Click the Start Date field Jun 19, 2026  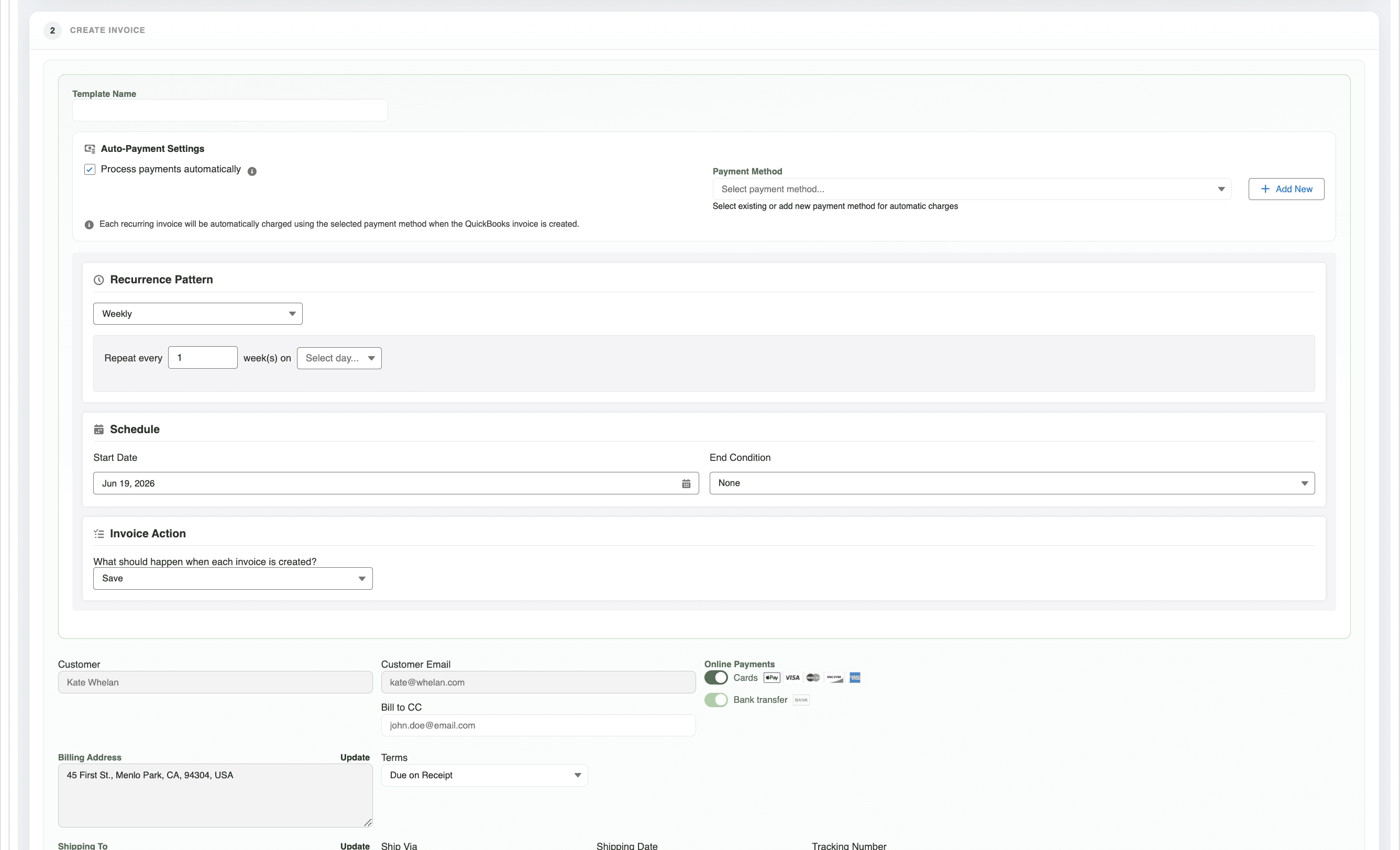pos(396,483)
